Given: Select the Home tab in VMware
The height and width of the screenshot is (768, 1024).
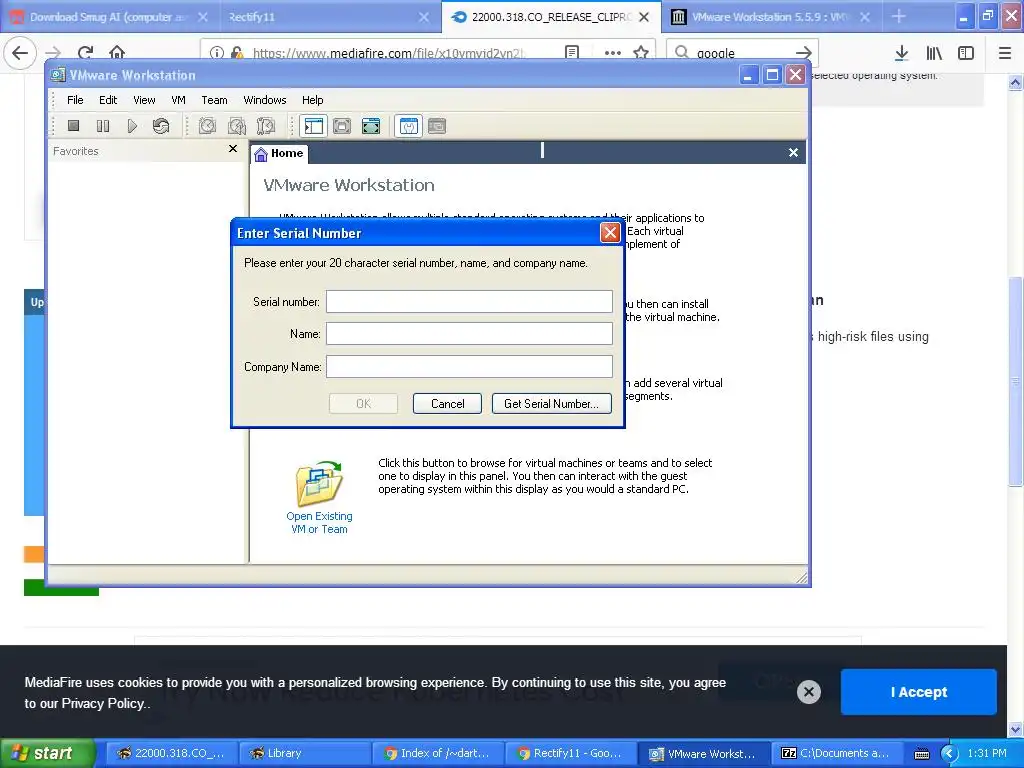Looking at the screenshot, I should pos(279,153).
